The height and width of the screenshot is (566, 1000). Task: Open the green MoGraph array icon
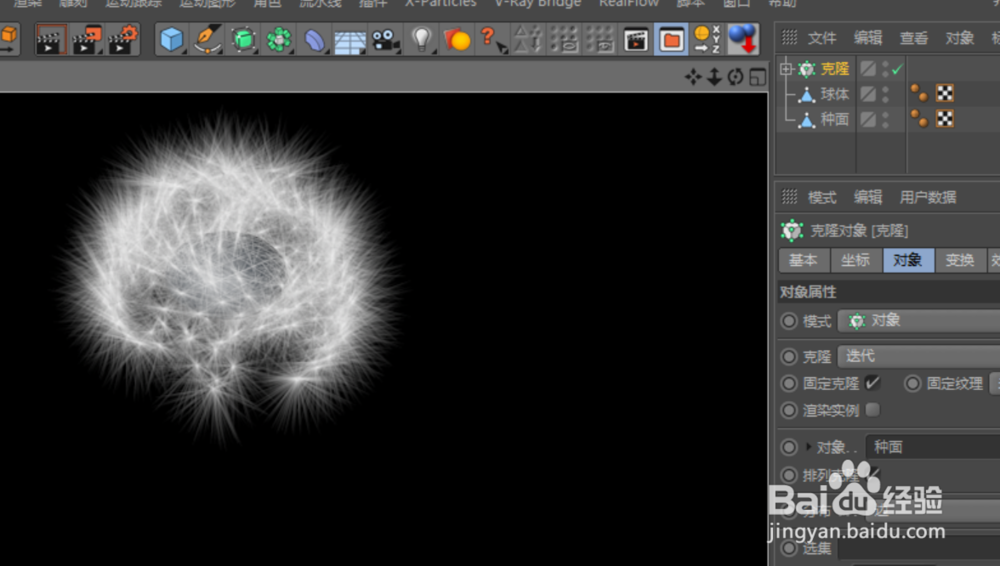(x=279, y=40)
